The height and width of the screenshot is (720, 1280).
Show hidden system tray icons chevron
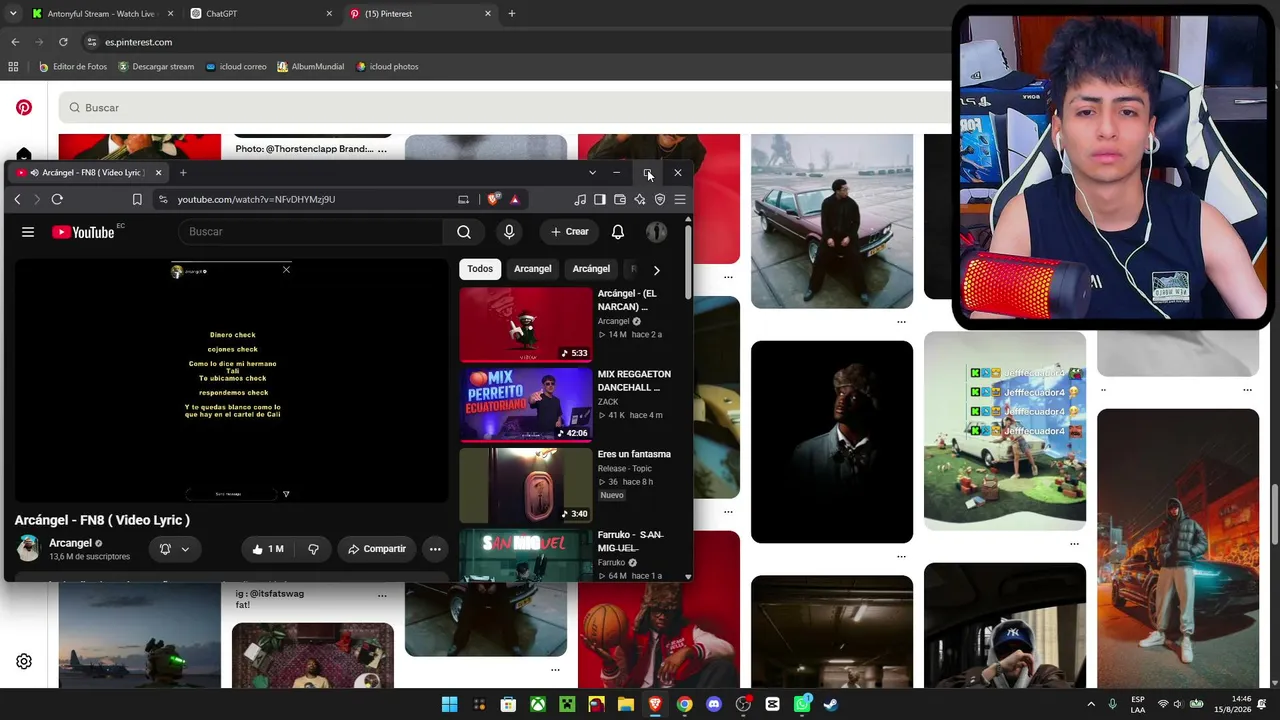click(x=1091, y=705)
